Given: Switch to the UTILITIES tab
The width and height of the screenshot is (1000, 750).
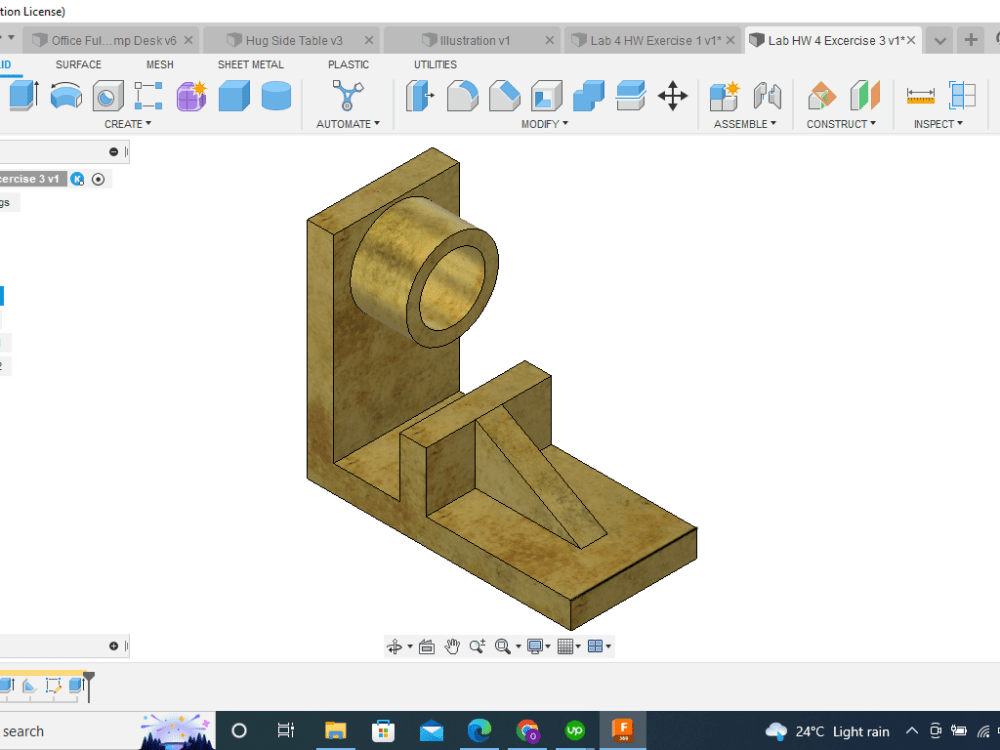Looking at the screenshot, I should click(x=435, y=64).
